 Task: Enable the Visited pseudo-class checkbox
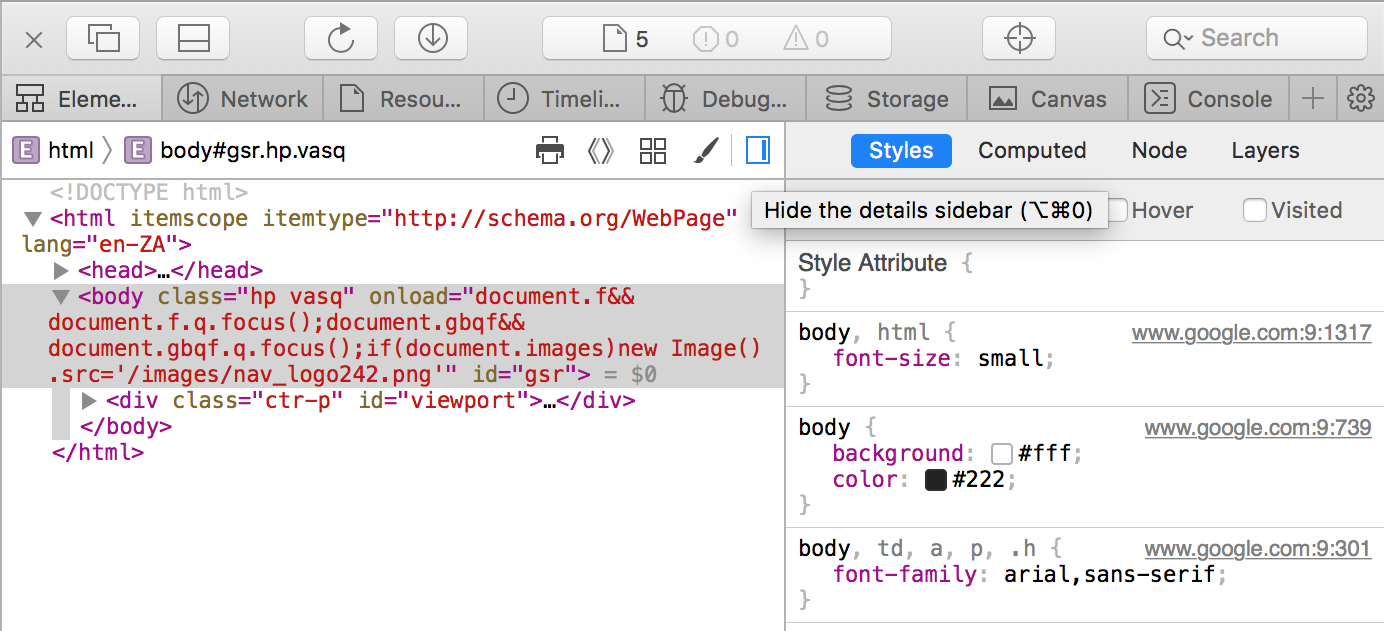(x=1254, y=210)
